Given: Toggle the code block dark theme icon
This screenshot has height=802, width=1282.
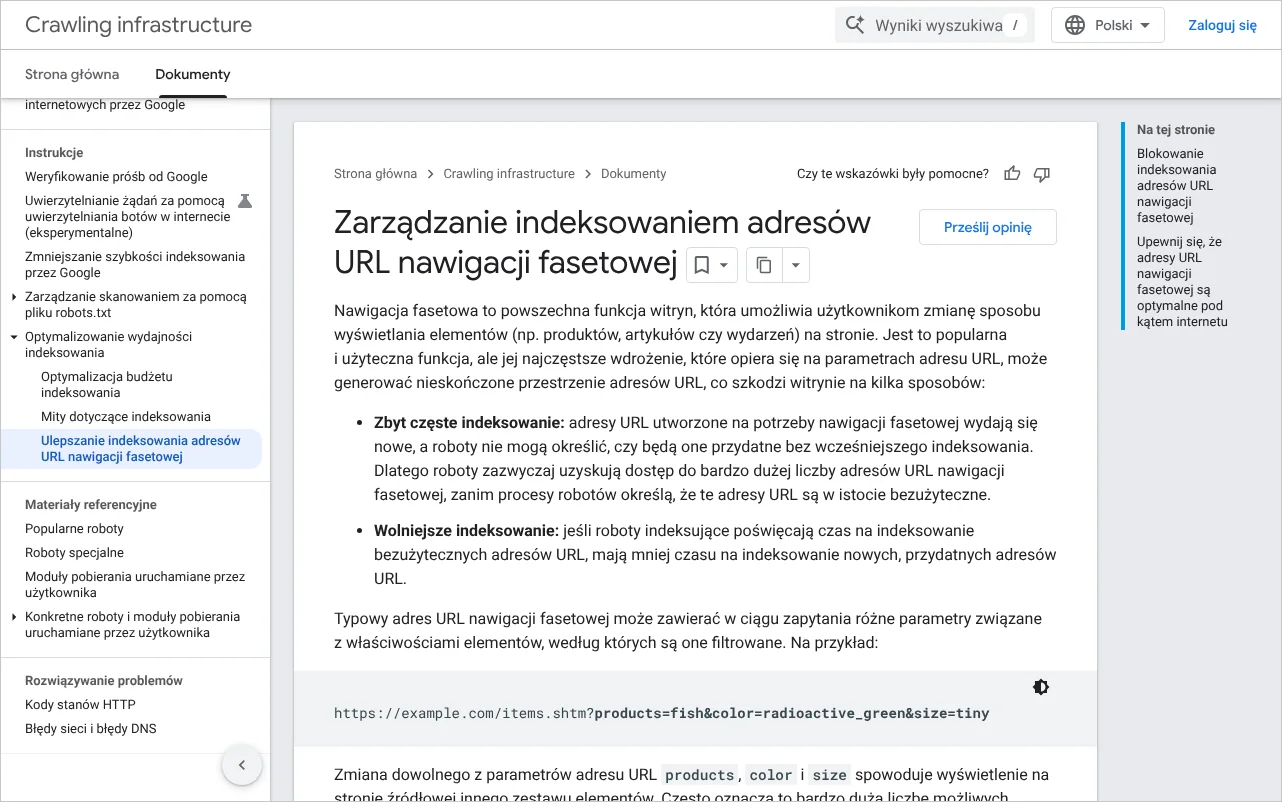Looking at the screenshot, I should click(1041, 687).
